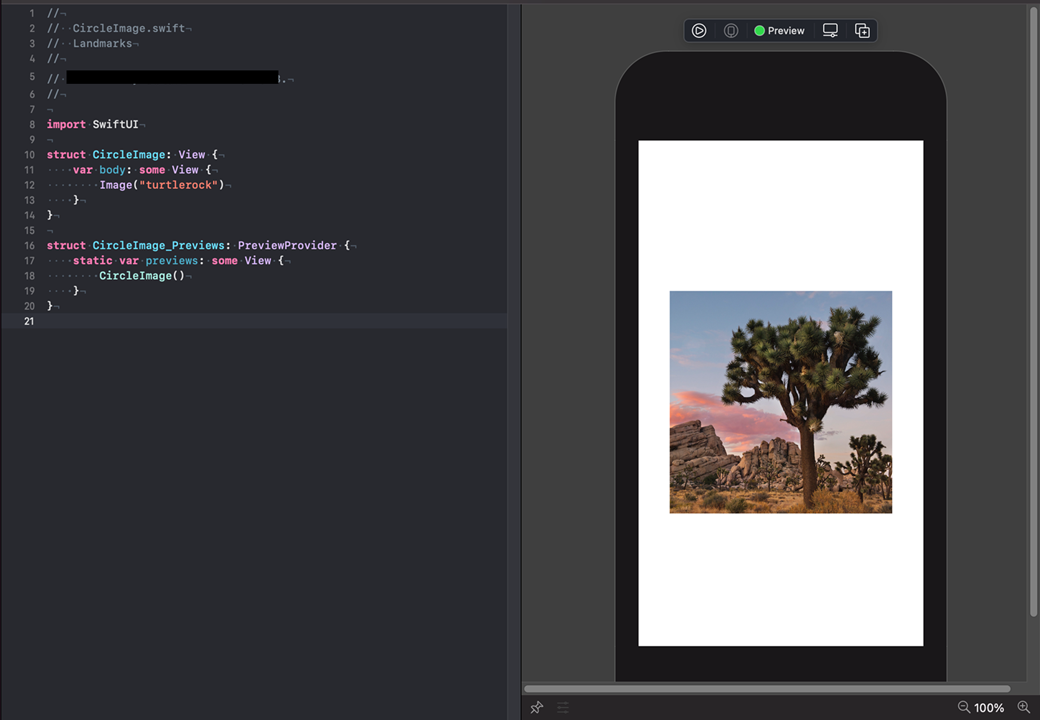The width and height of the screenshot is (1040, 720).
Task: Click the vertical scrollbar beside the canvas
Action: click(x=1033, y=312)
